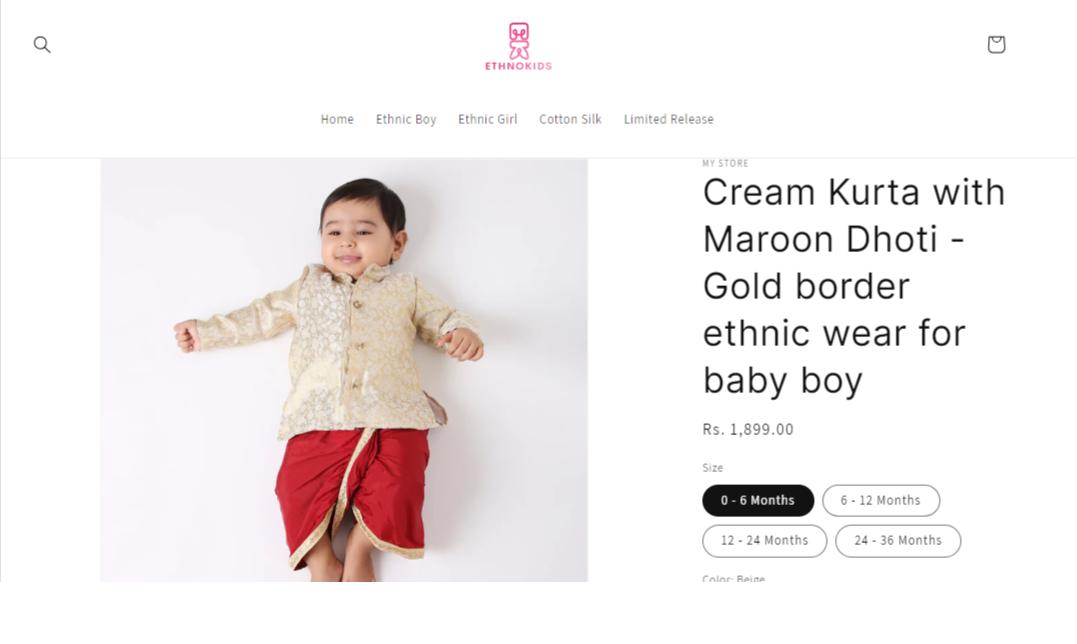The width and height of the screenshot is (1077, 644).
Task: Open the Ethnic Boy menu
Action: (406, 119)
